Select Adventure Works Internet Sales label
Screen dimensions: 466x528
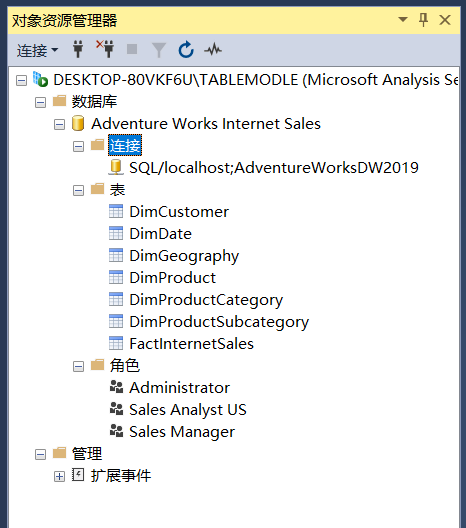[206, 124]
